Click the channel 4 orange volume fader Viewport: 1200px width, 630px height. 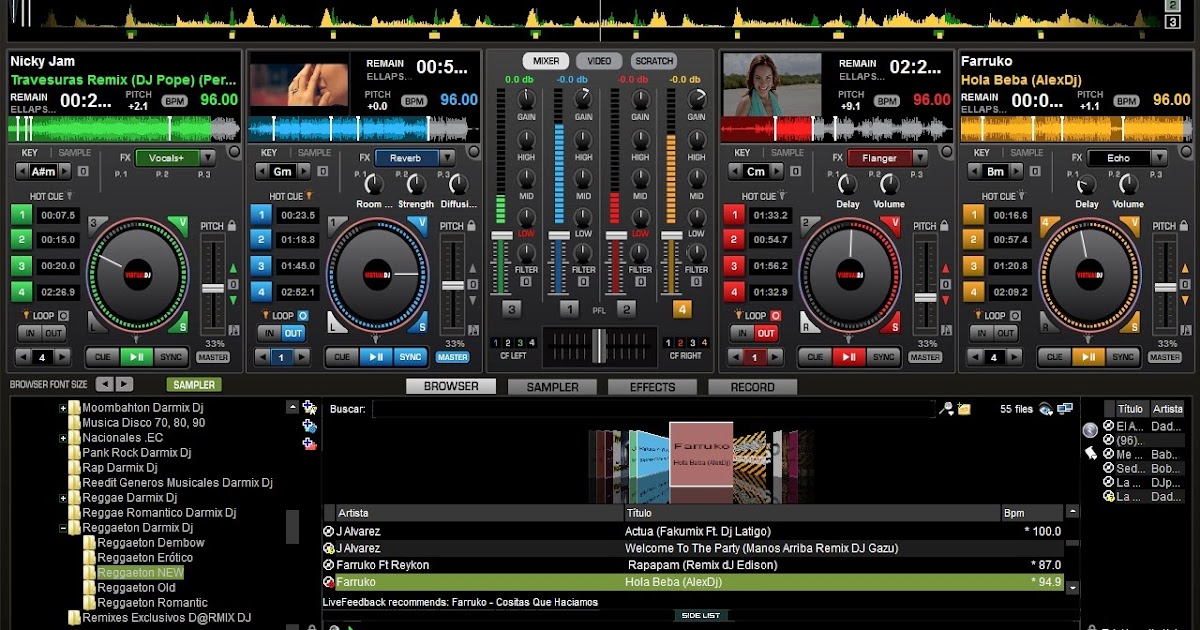coord(673,235)
